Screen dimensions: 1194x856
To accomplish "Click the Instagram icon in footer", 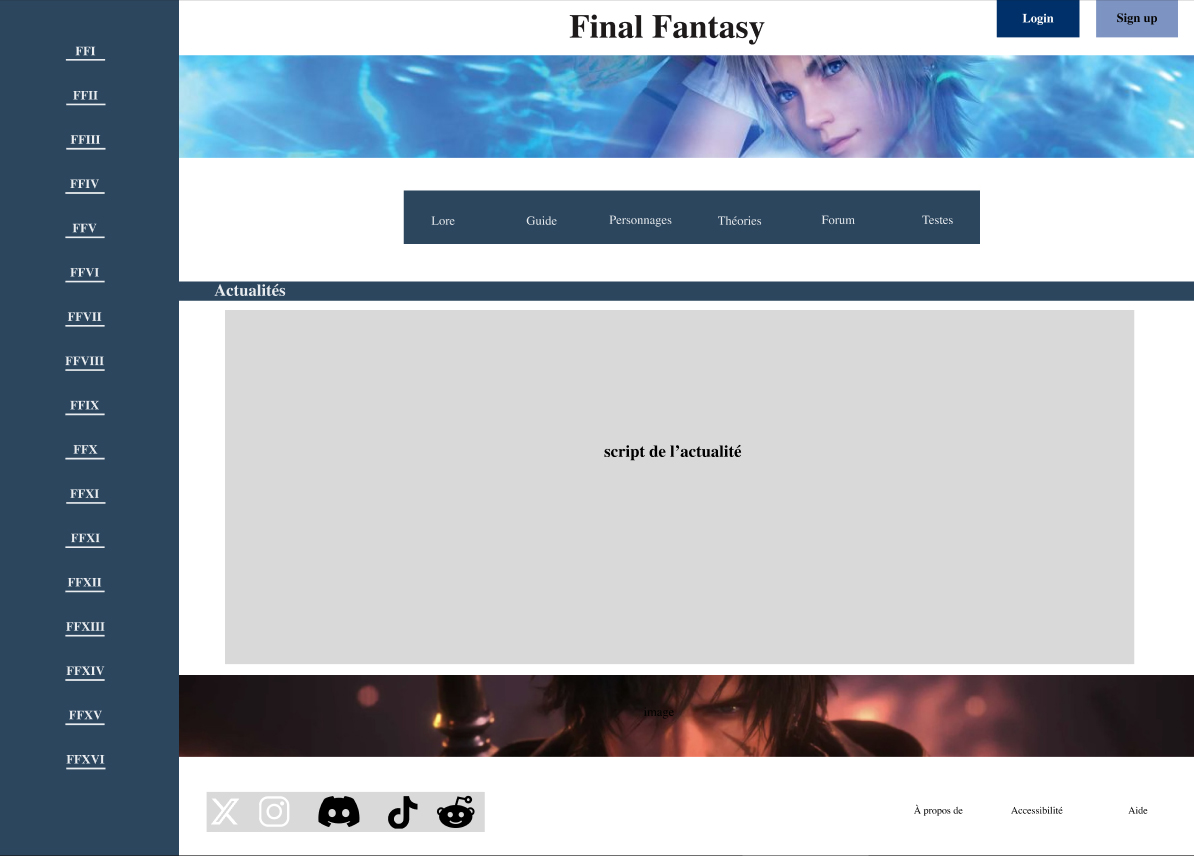I will click(274, 812).
